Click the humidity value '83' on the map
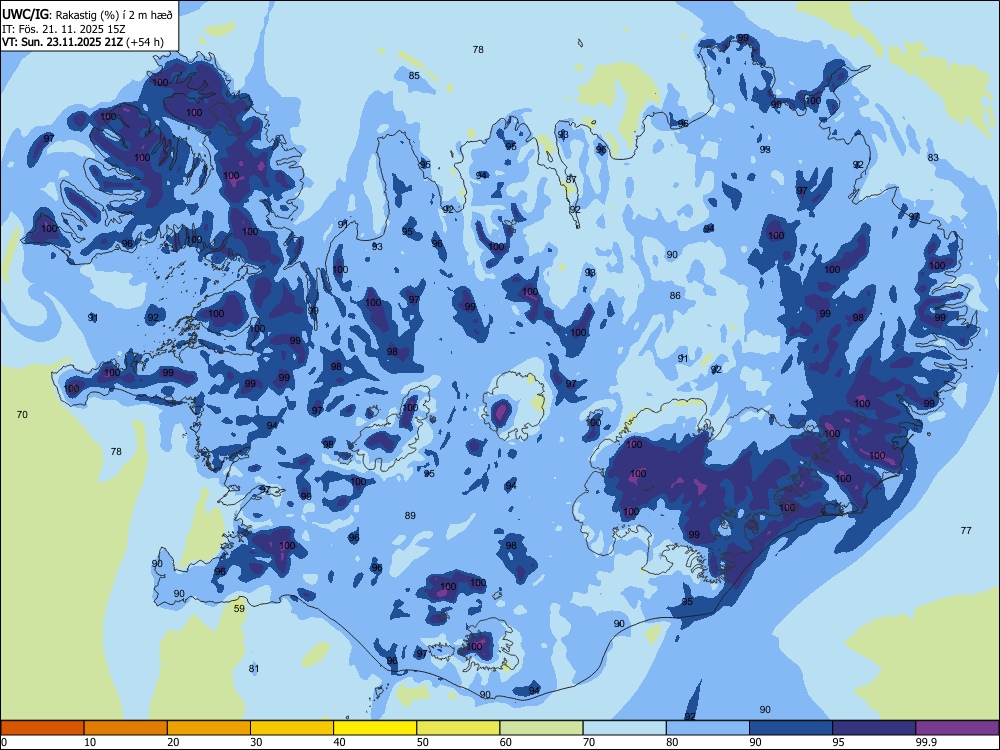Image resolution: width=1000 pixels, height=750 pixels. click(x=933, y=158)
